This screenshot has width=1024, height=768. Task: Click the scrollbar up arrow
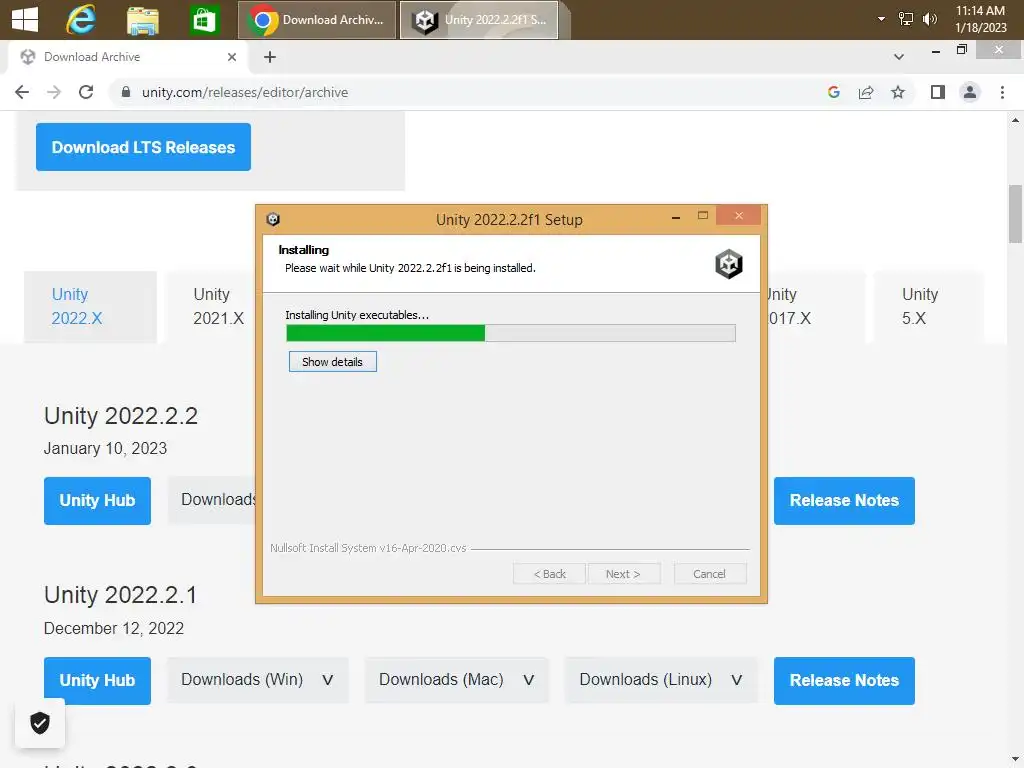[1015, 120]
